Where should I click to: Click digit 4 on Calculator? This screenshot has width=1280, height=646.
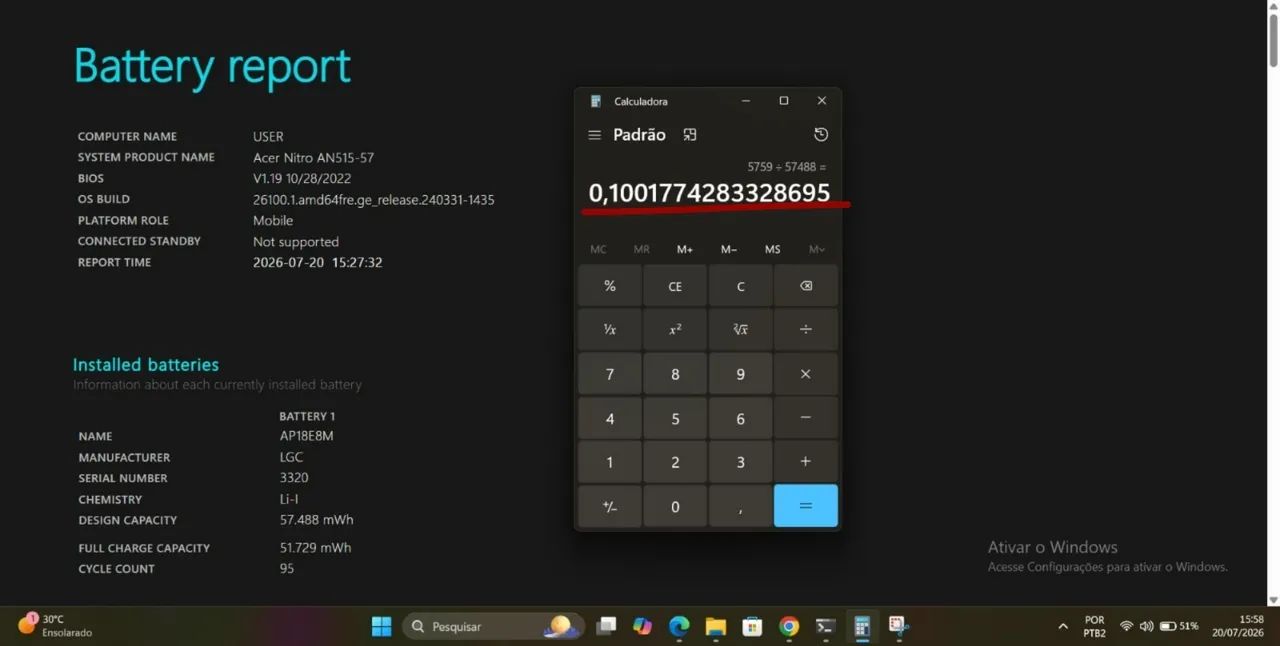[x=610, y=418]
